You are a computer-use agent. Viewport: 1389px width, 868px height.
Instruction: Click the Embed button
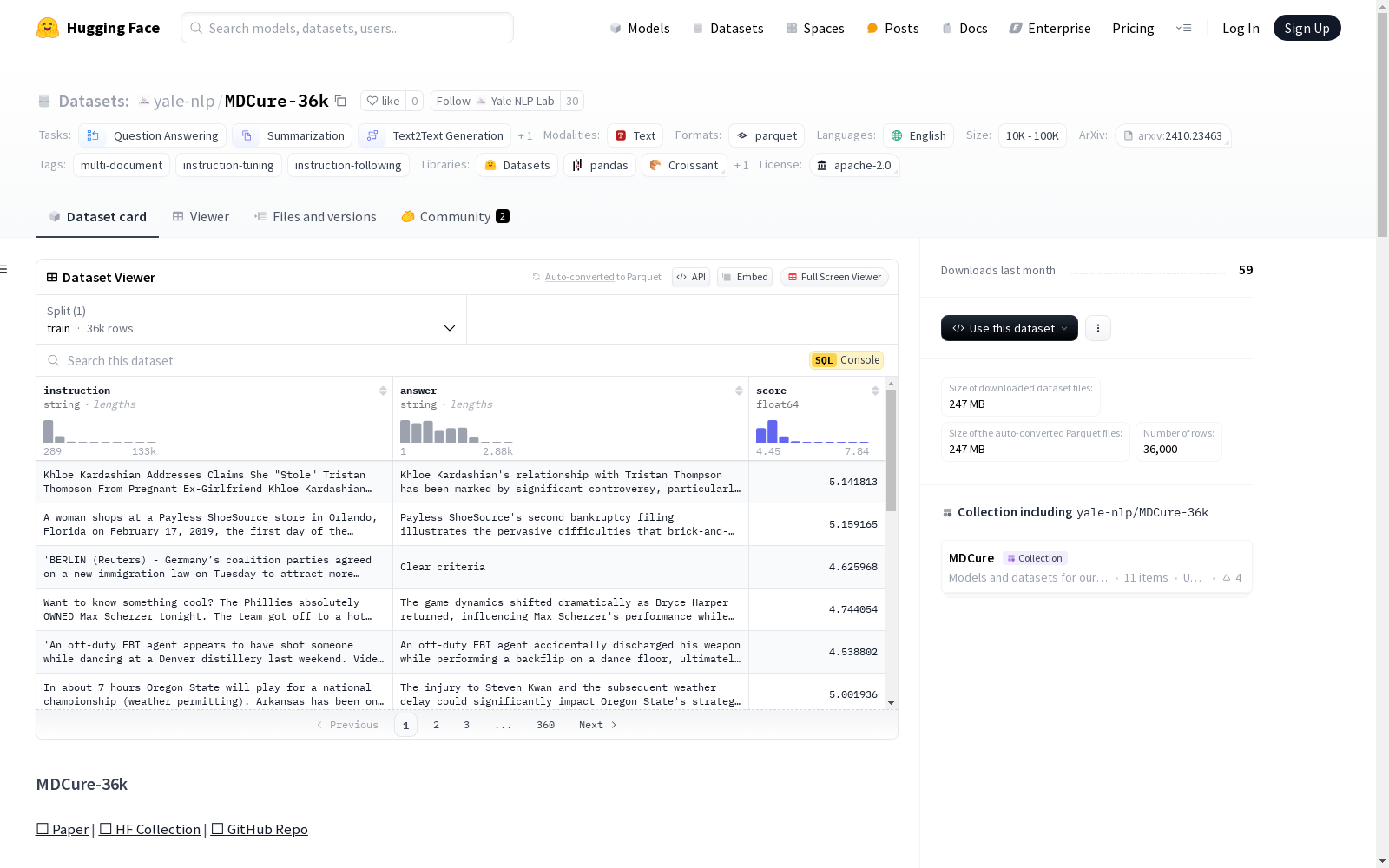click(x=745, y=277)
